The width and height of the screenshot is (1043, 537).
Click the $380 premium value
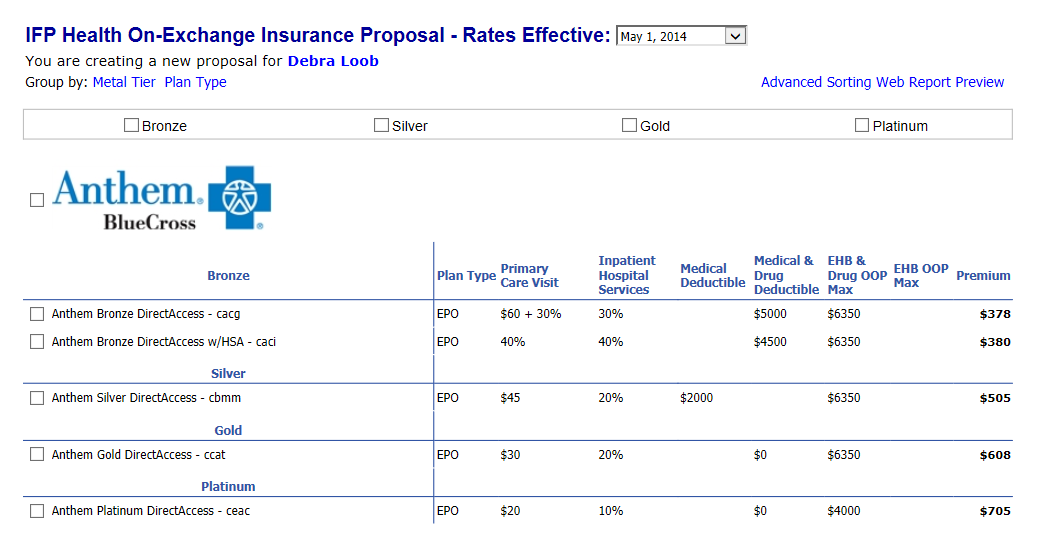995,342
